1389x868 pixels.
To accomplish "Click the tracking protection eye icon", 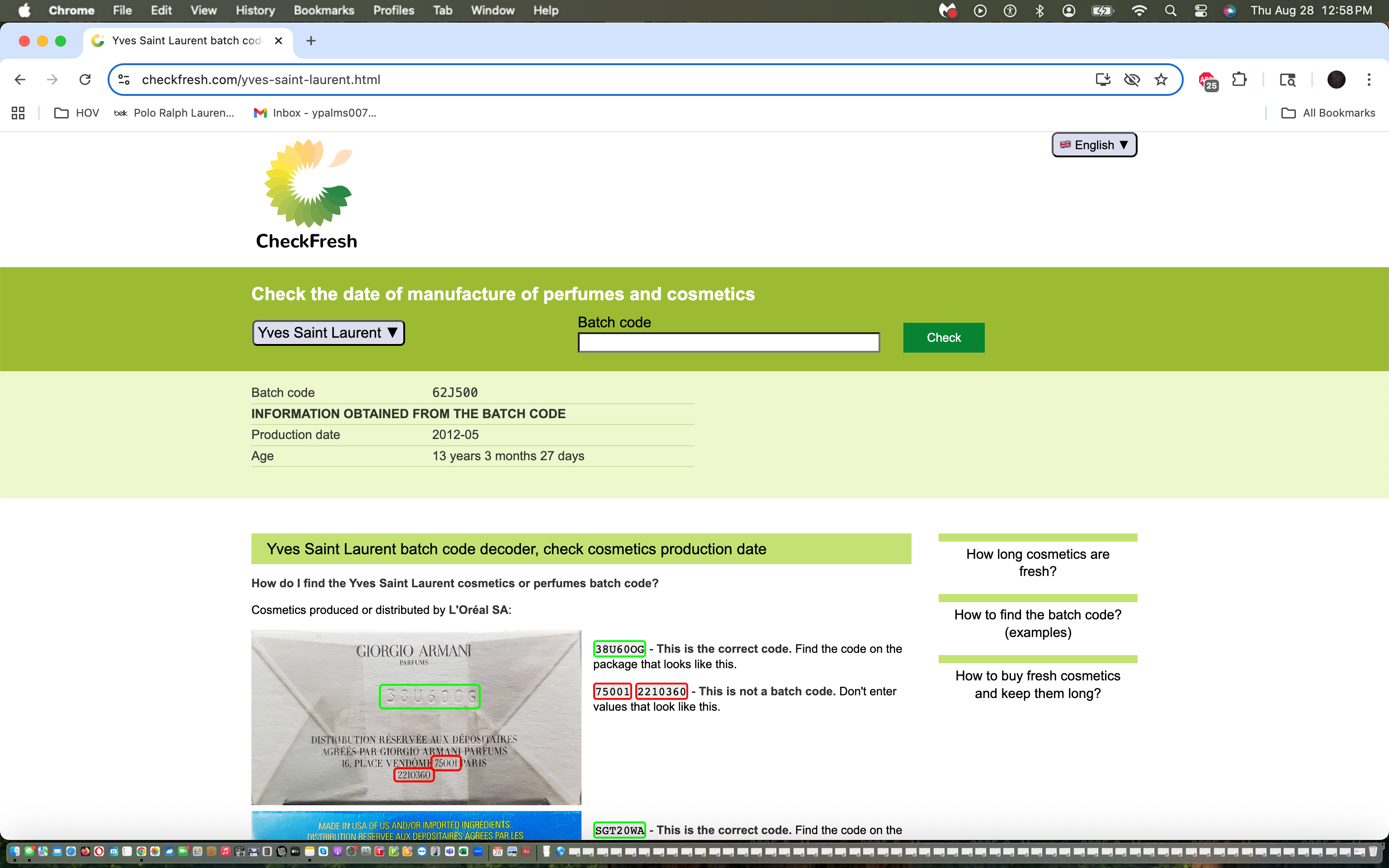I will pos(1131,80).
